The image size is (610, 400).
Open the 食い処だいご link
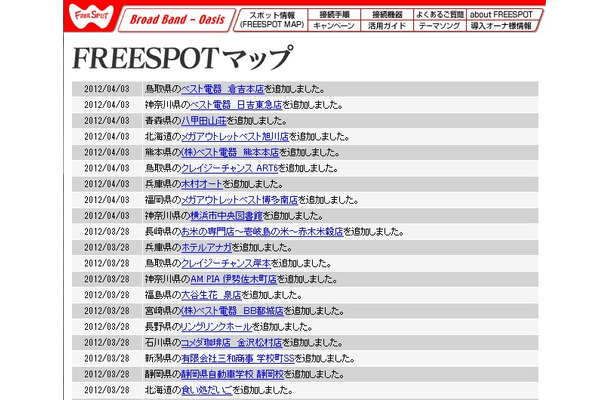[x=207, y=390]
